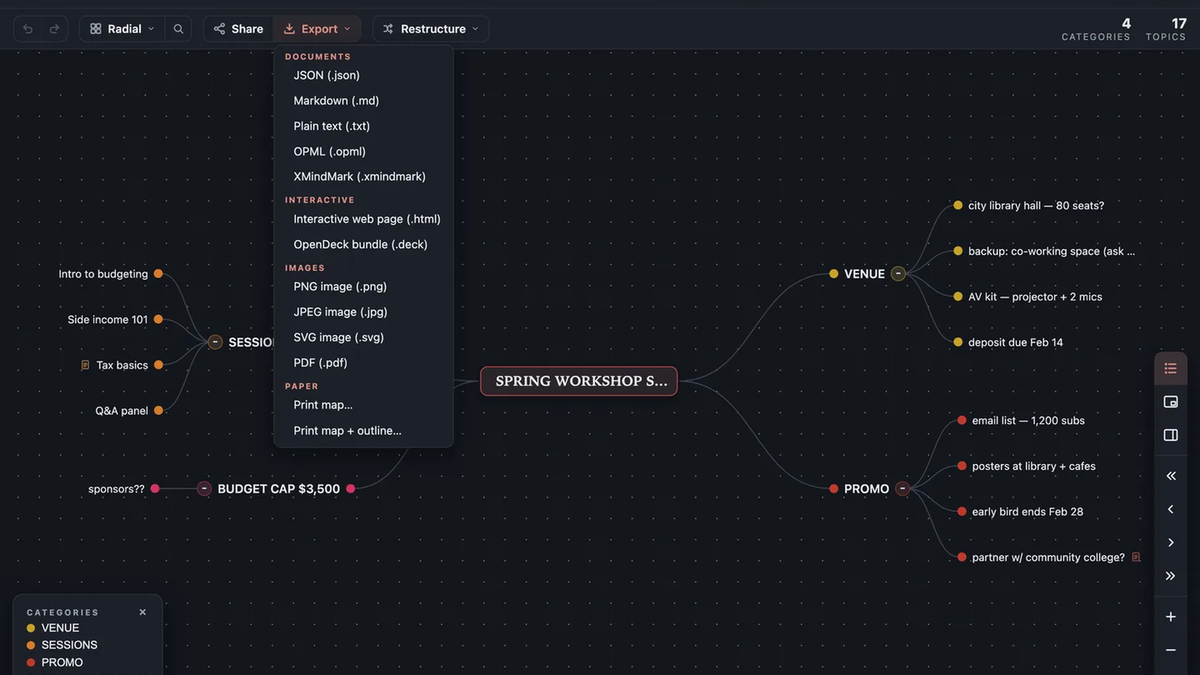Select the PROMO category node

(866, 489)
